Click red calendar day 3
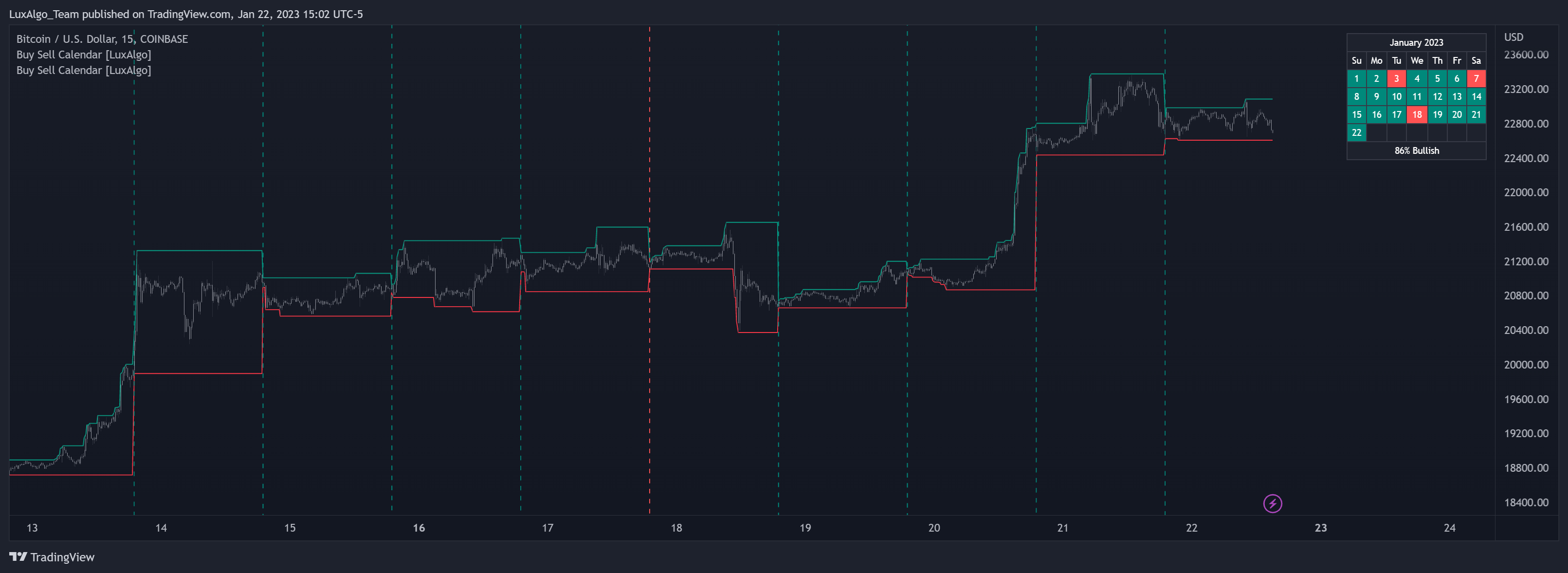The width and height of the screenshot is (1568, 573). click(x=1396, y=78)
